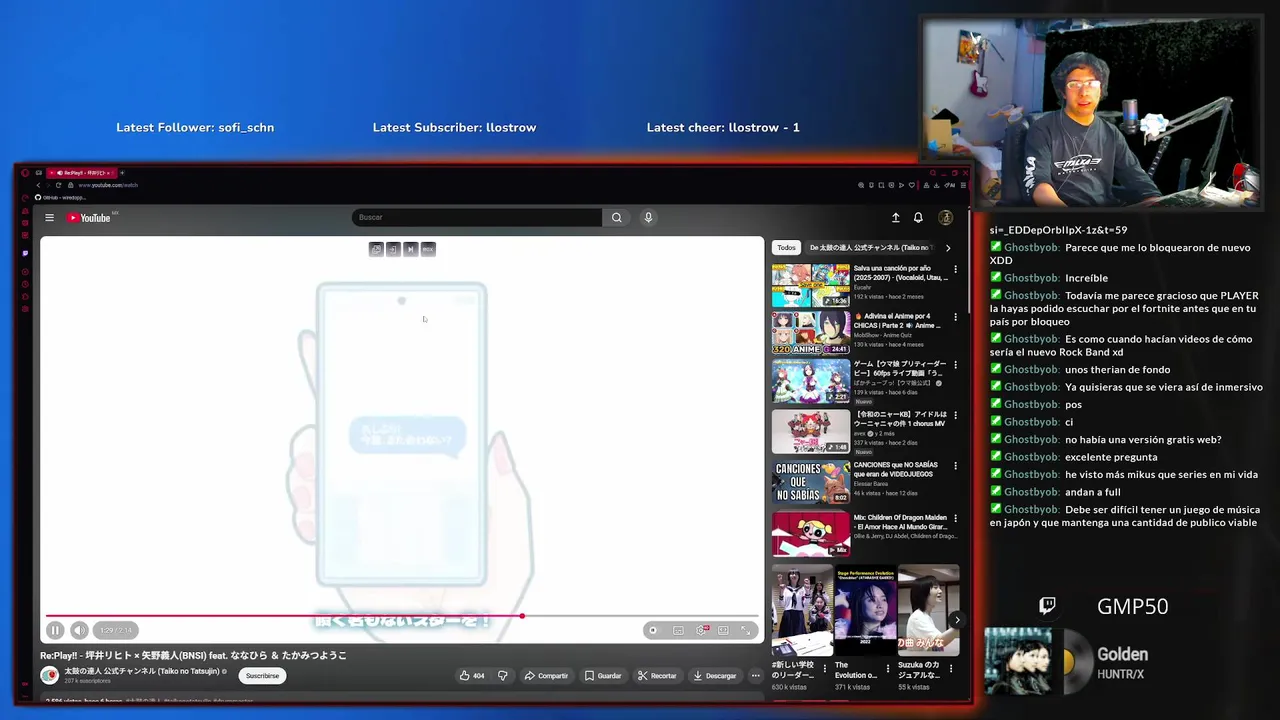Open the account avatar menu
This screenshot has height=720, width=1280.
point(945,217)
